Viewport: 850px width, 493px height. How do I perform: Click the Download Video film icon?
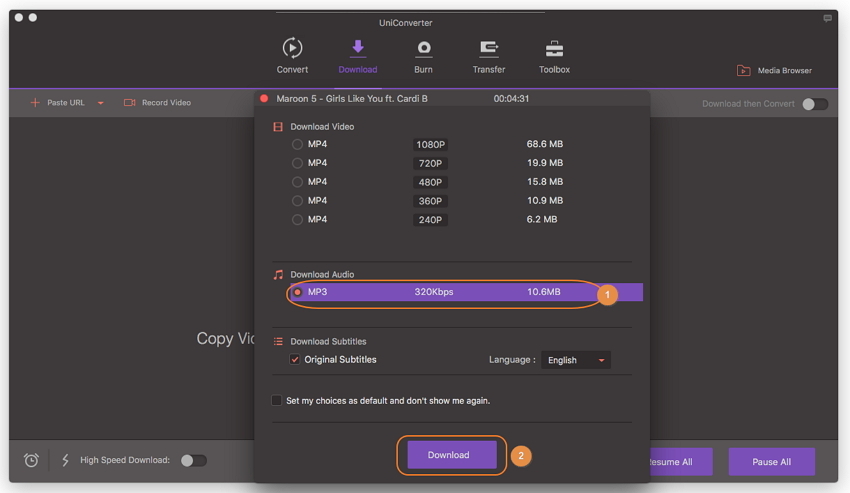[x=278, y=126]
